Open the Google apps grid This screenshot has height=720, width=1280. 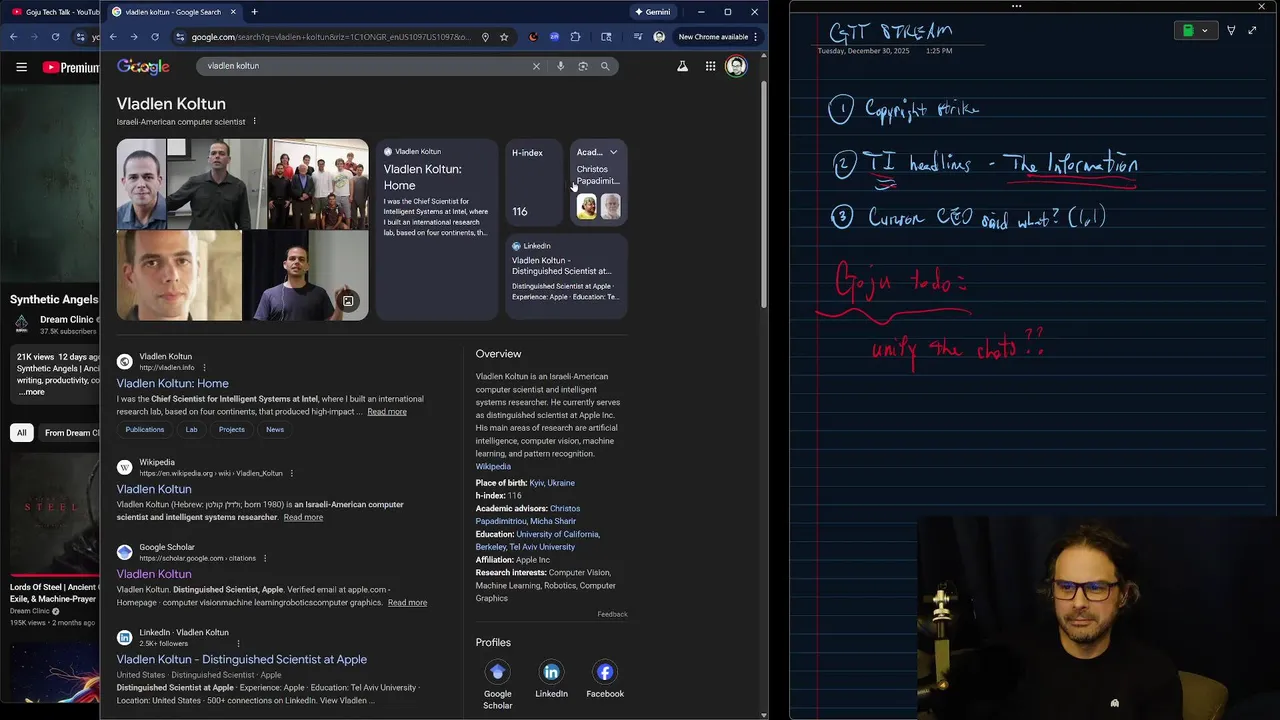coord(710,66)
